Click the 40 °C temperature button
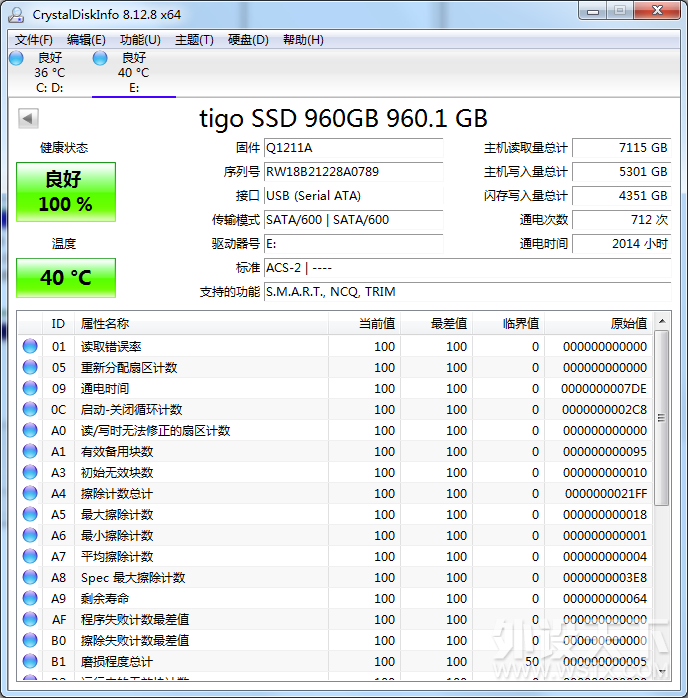The image size is (688, 698). [66, 278]
